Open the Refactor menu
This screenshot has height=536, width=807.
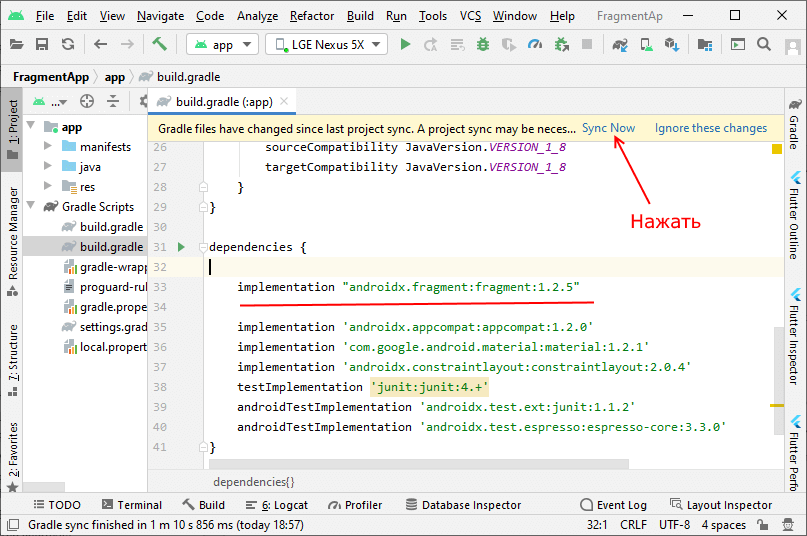pos(312,16)
